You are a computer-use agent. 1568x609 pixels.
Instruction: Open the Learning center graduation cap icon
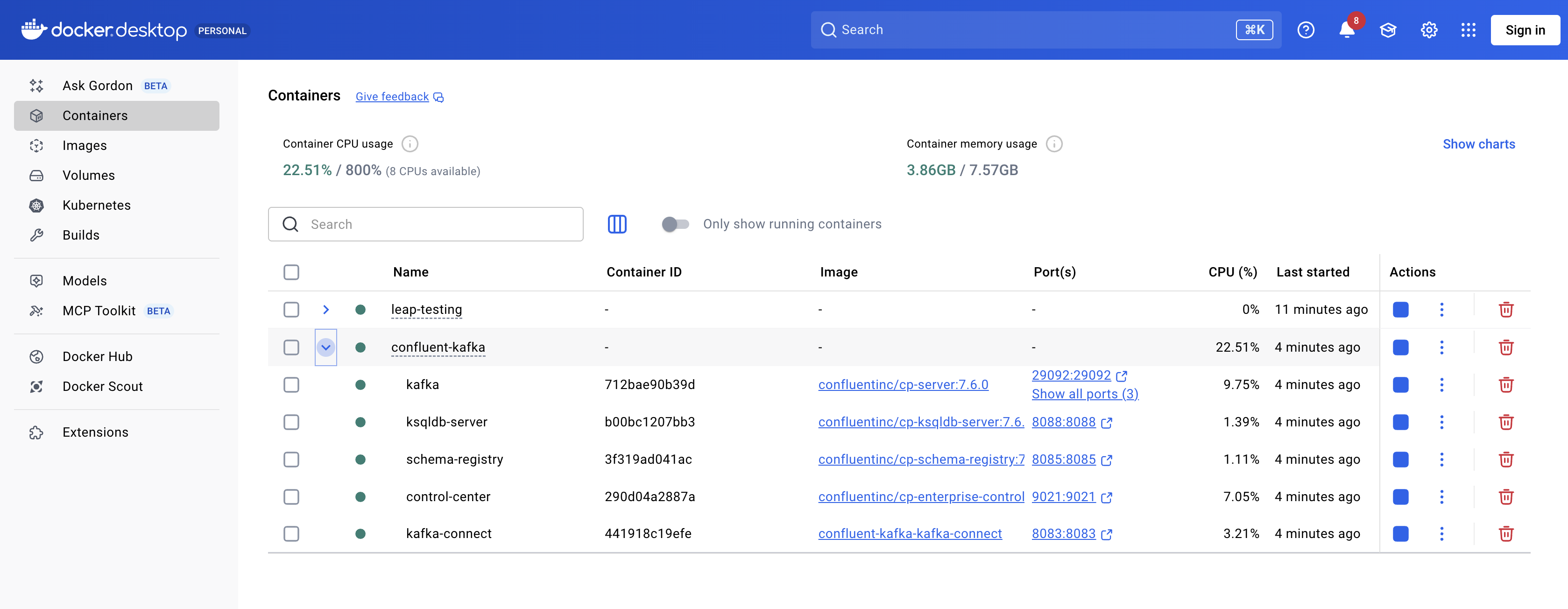[x=1388, y=30]
